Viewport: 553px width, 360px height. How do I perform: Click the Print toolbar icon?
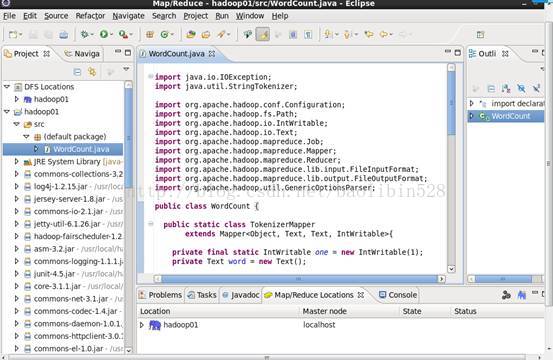(x=64, y=35)
